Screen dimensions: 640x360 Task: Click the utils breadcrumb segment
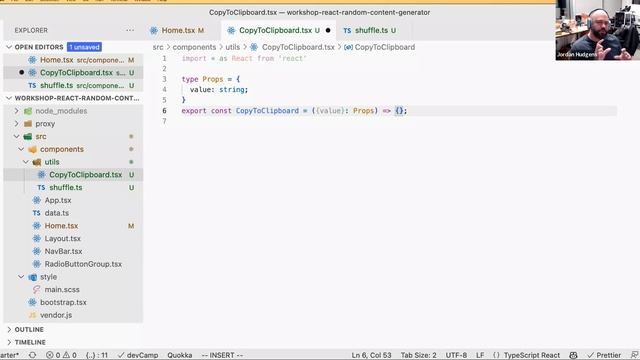tap(233, 47)
